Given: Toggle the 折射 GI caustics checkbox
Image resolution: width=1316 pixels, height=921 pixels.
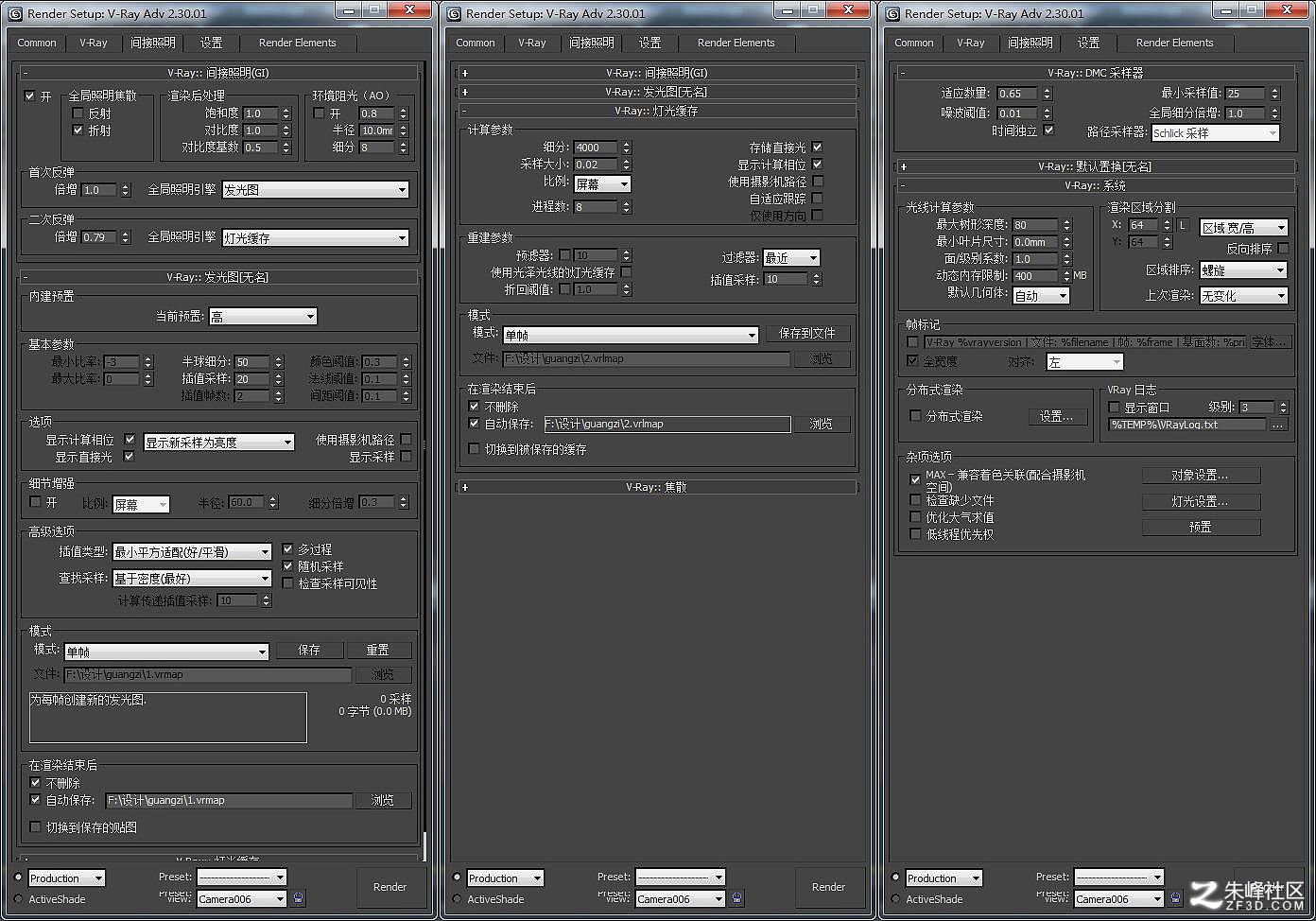Looking at the screenshot, I should [x=78, y=130].
